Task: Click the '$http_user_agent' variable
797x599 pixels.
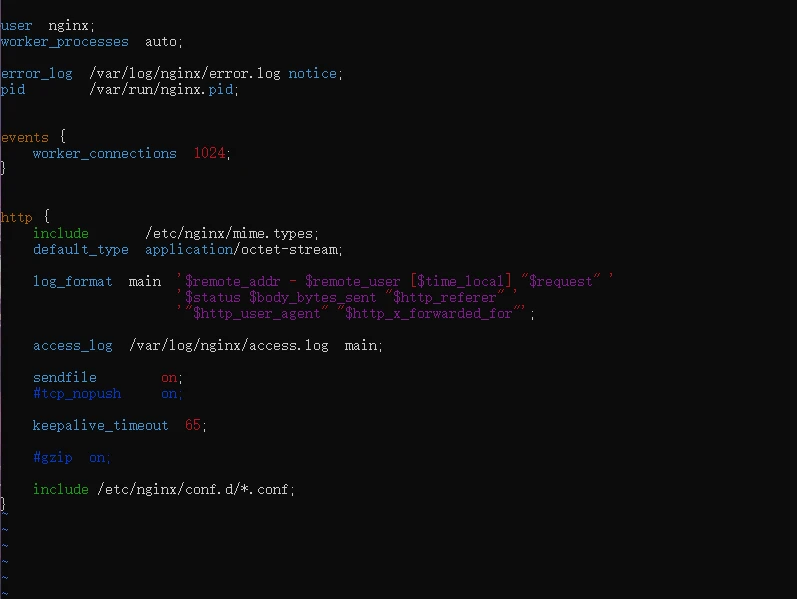Action: tap(257, 314)
